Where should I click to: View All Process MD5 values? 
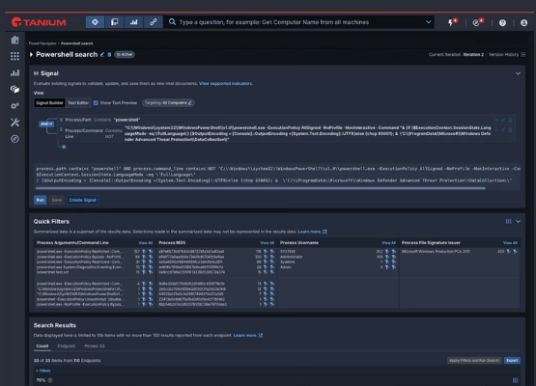267,243
